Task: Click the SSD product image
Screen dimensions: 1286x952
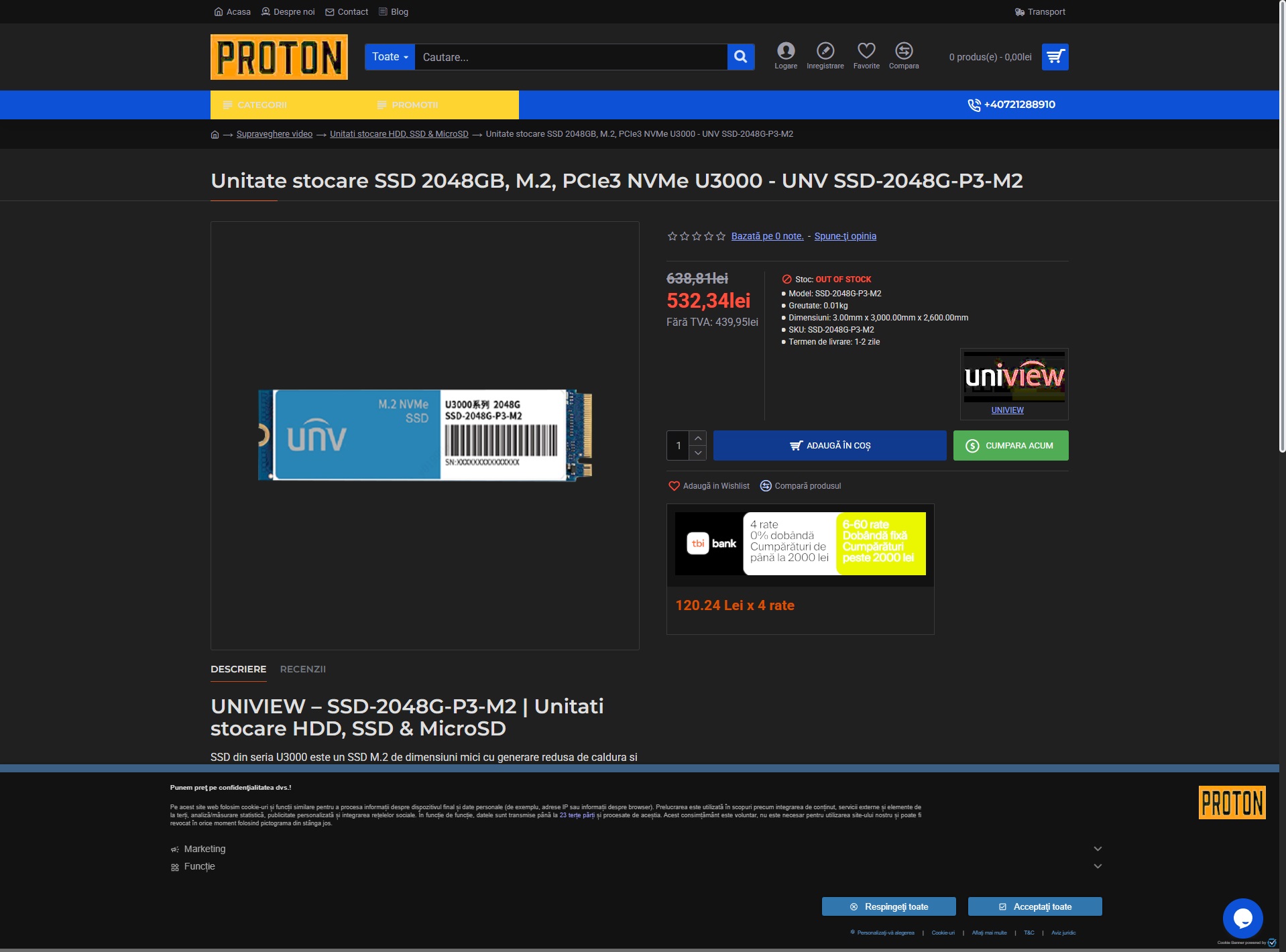Action: coord(425,435)
